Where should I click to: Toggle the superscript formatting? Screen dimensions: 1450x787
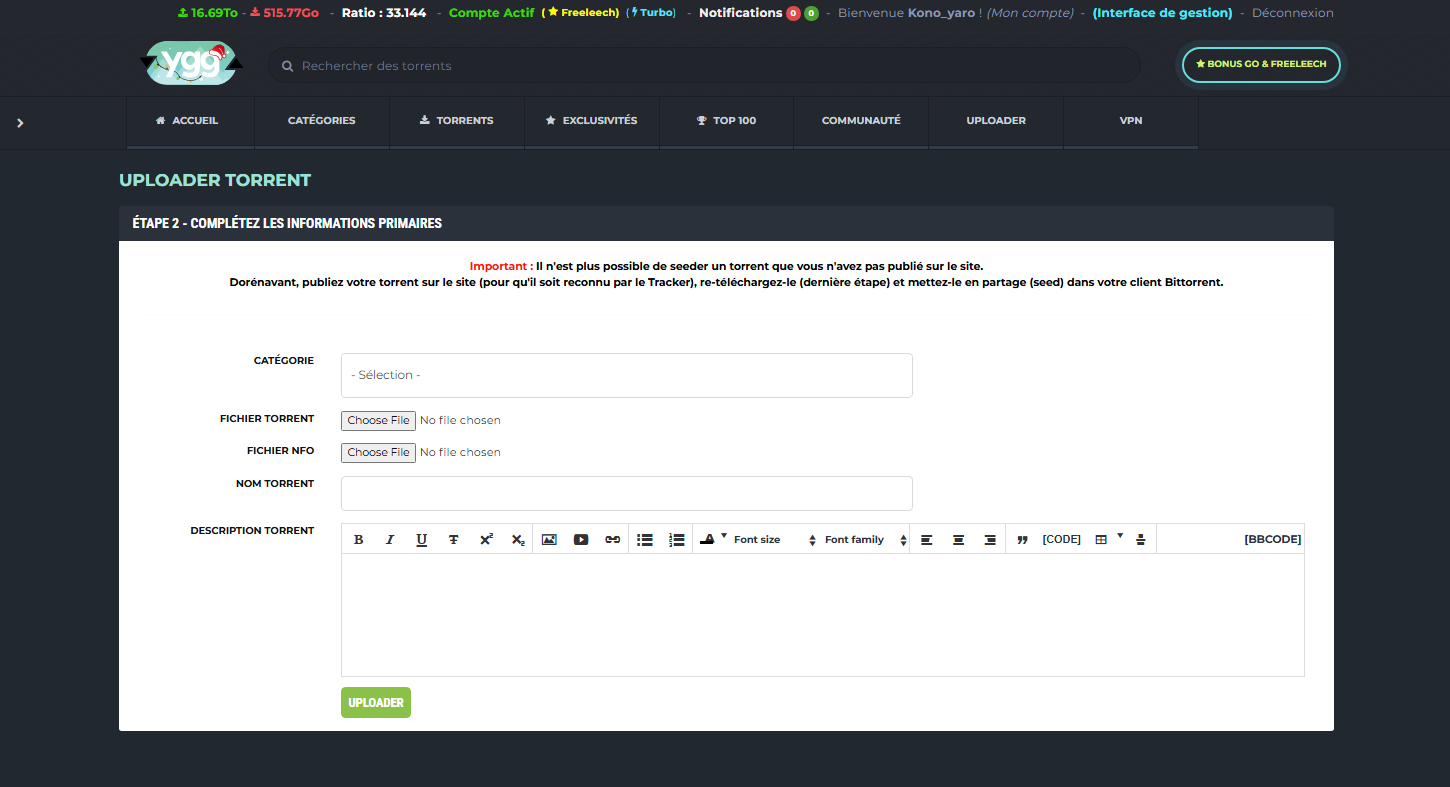pos(486,540)
